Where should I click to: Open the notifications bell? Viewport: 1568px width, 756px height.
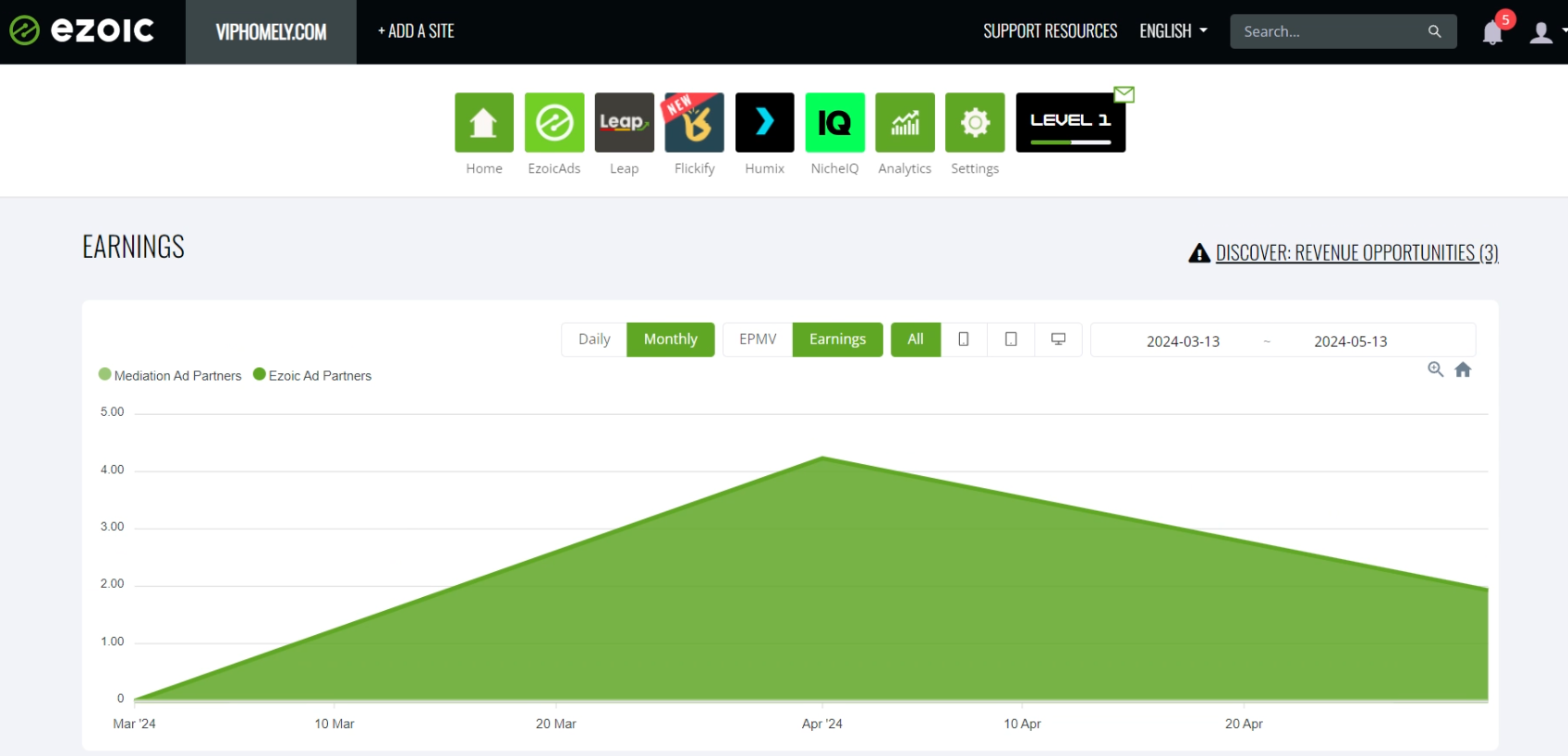(1492, 33)
